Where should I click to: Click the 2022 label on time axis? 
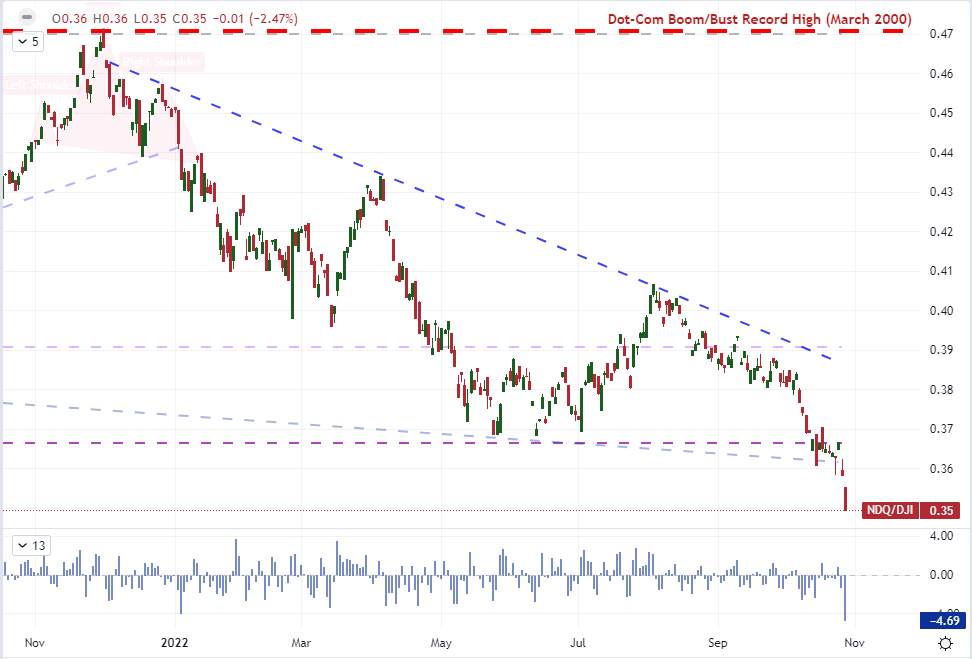pyautogui.click(x=174, y=643)
